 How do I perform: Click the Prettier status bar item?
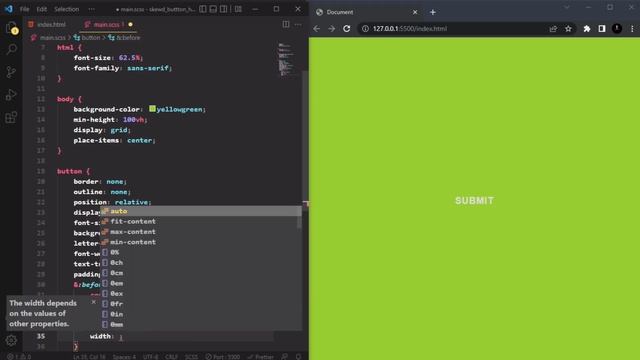[x=260, y=356]
